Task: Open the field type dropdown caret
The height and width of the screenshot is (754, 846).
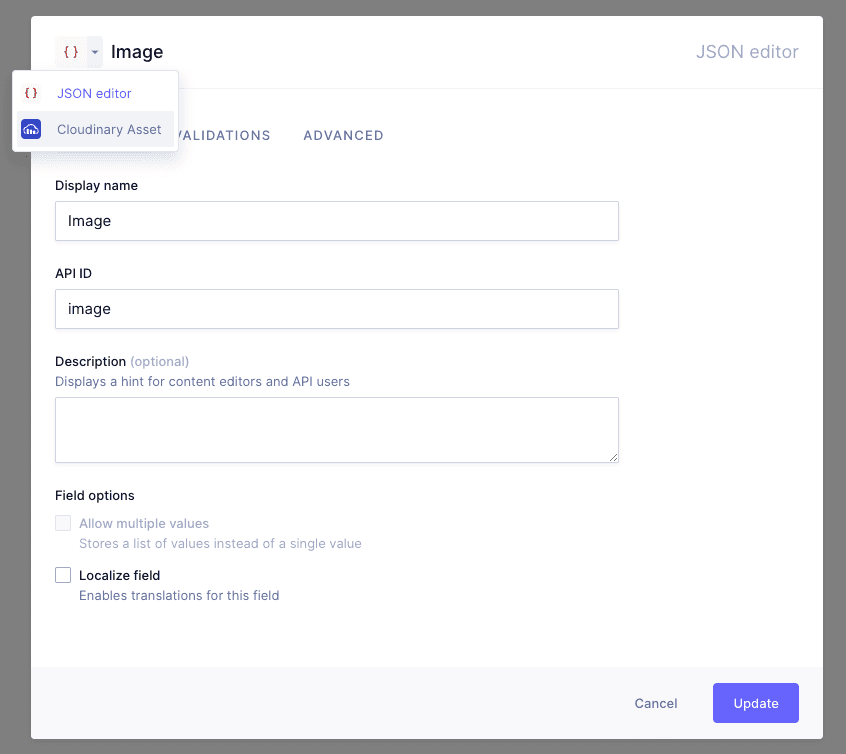Action: tap(94, 51)
